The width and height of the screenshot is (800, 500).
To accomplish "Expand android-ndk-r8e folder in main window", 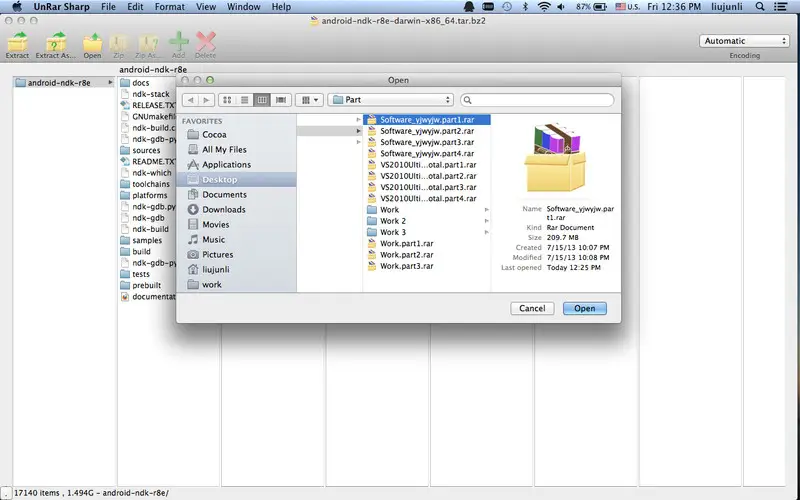I will 110,83.
